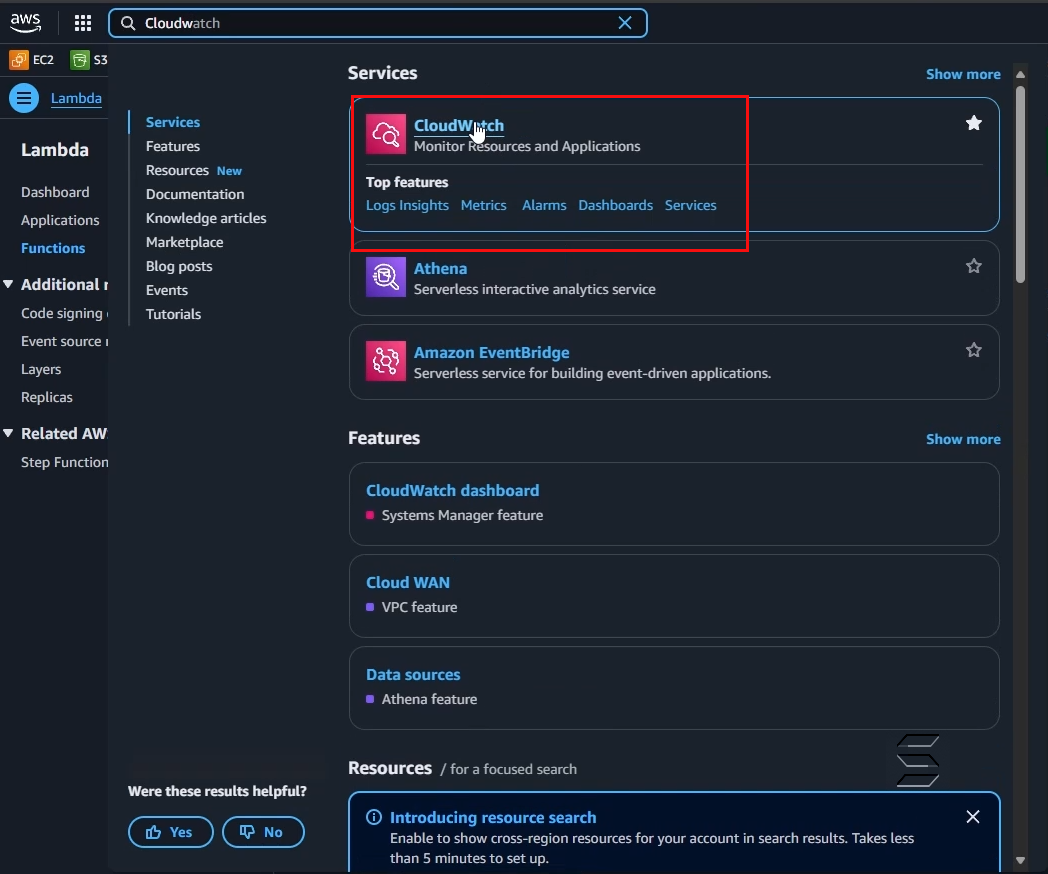Image resolution: width=1048 pixels, height=874 pixels.
Task: Select the Resources search category
Action: tap(178, 170)
